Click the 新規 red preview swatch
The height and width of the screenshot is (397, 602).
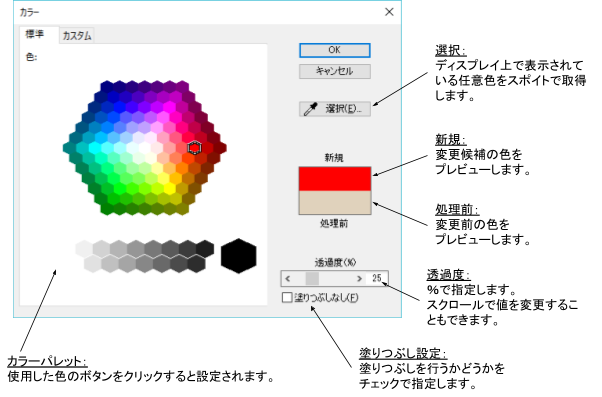335,179
